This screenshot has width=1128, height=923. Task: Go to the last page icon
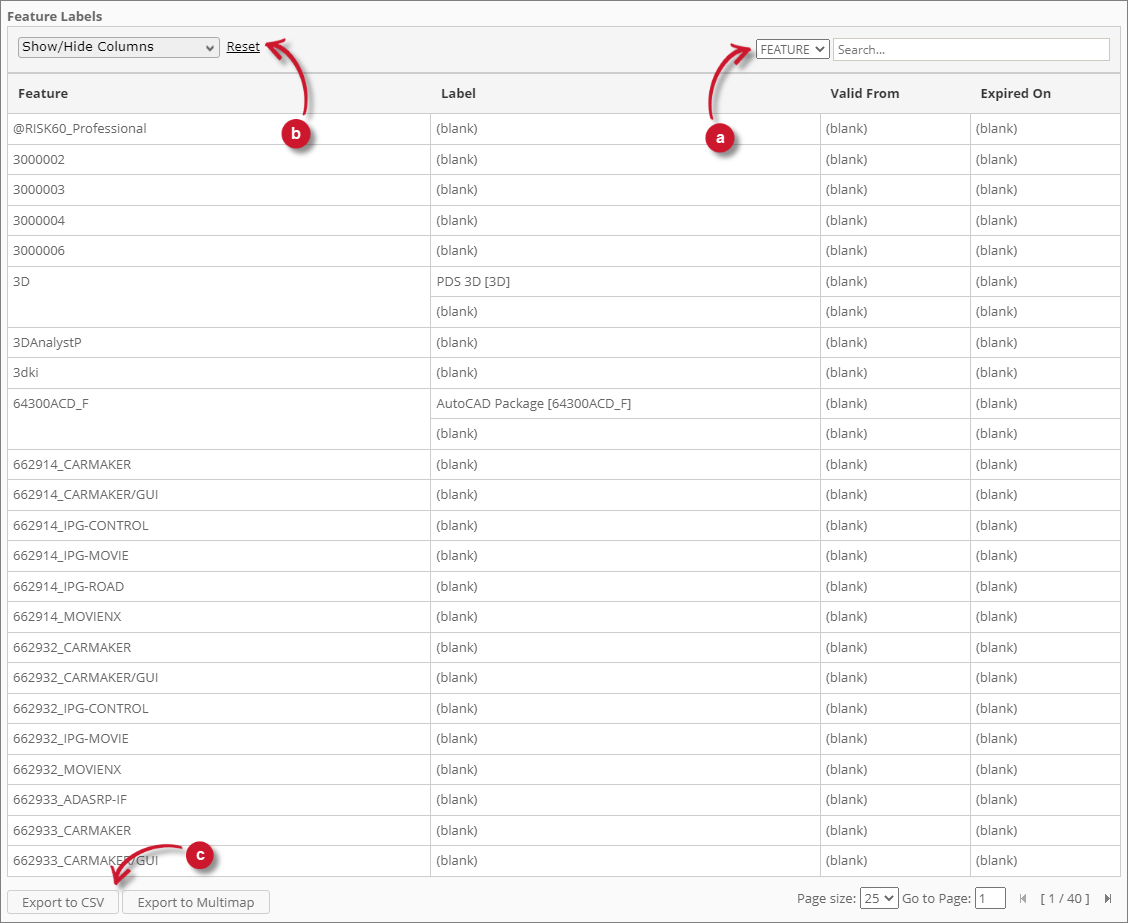(1108, 899)
